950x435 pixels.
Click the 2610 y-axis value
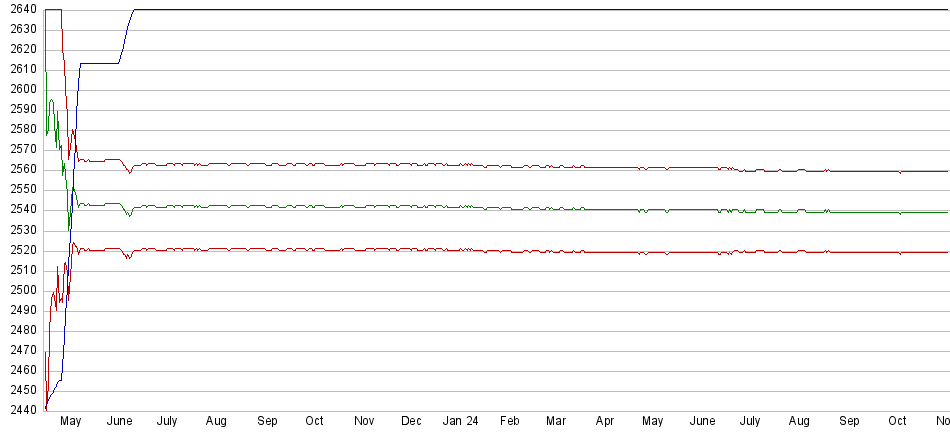(x=23, y=69)
